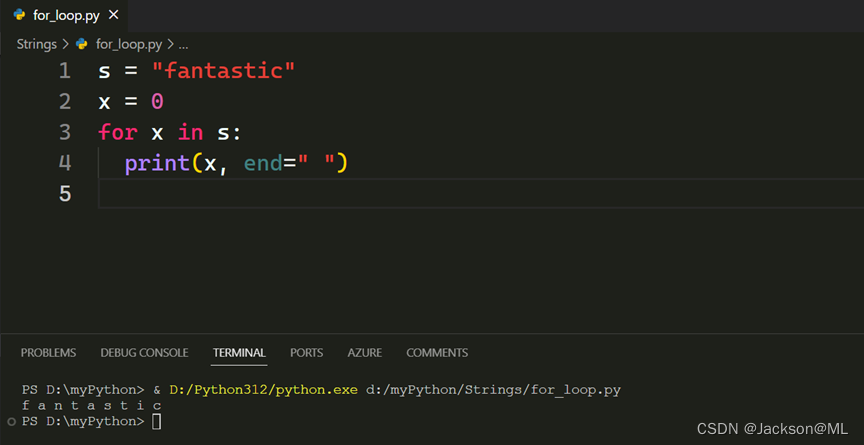The width and height of the screenshot is (864, 445).
Task: Show the PORTS panel tab
Action: pos(306,353)
